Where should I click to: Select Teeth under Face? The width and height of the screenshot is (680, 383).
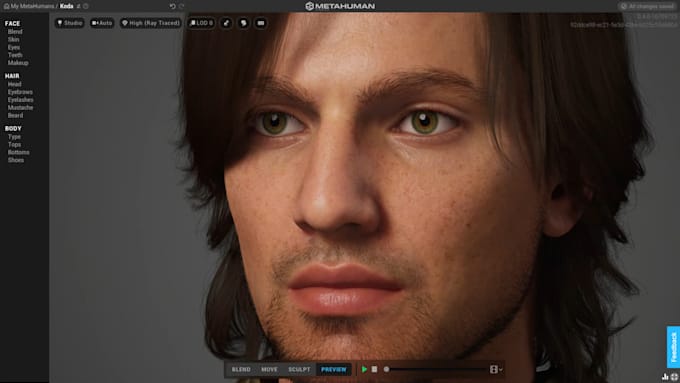(15, 55)
